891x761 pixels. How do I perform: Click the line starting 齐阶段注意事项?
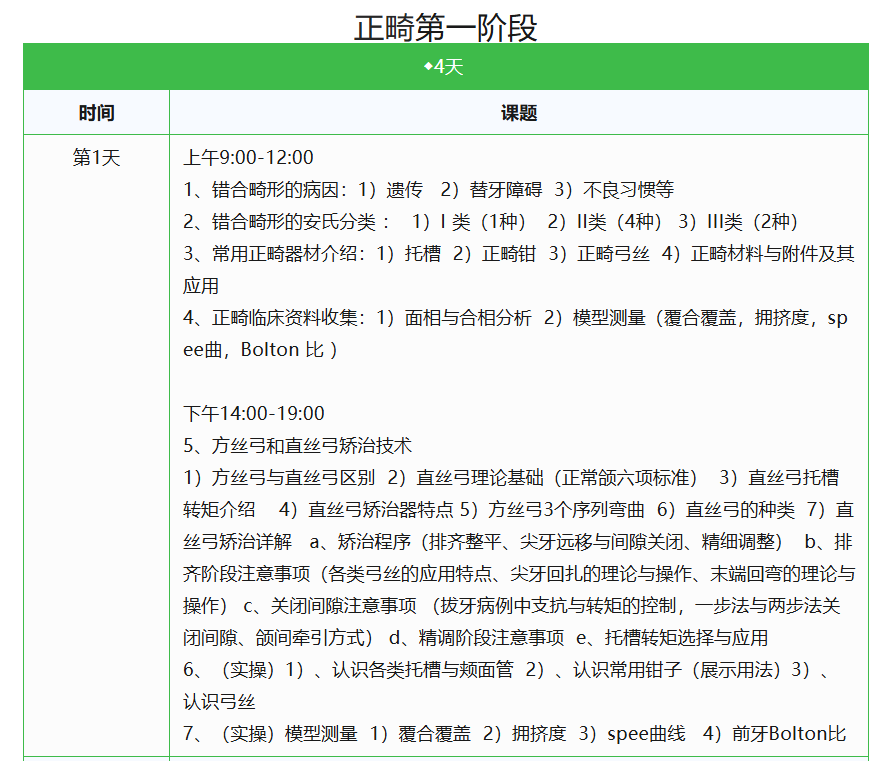tap(519, 574)
